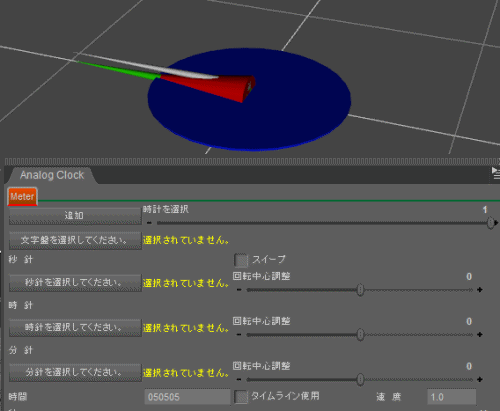Switch to the Analog Clock tab
The height and width of the screenshot is (411, 500).
(52, 175)
